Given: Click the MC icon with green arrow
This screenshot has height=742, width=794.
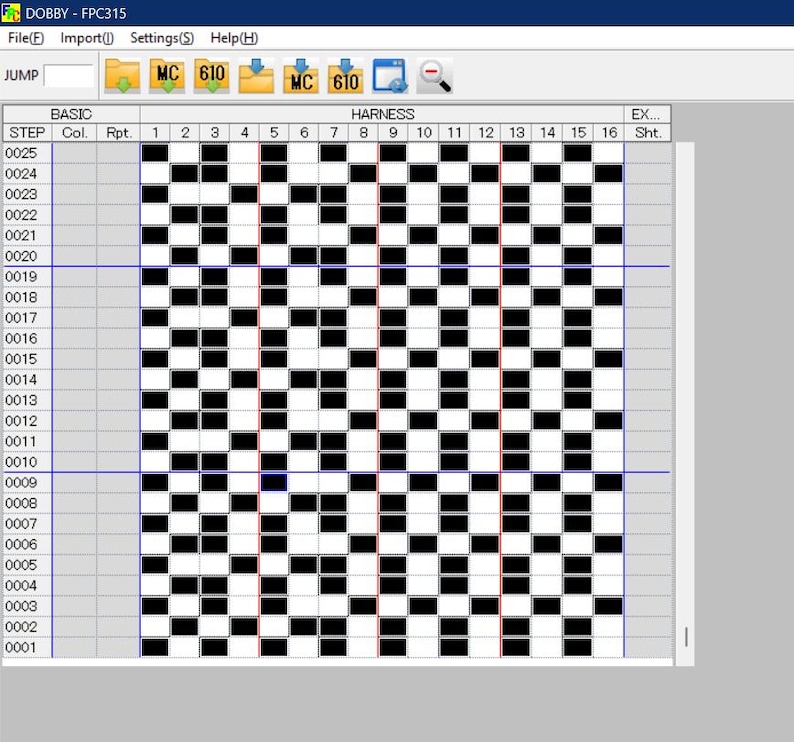Looking at the screenshot, I should click(x=167, y=76).
